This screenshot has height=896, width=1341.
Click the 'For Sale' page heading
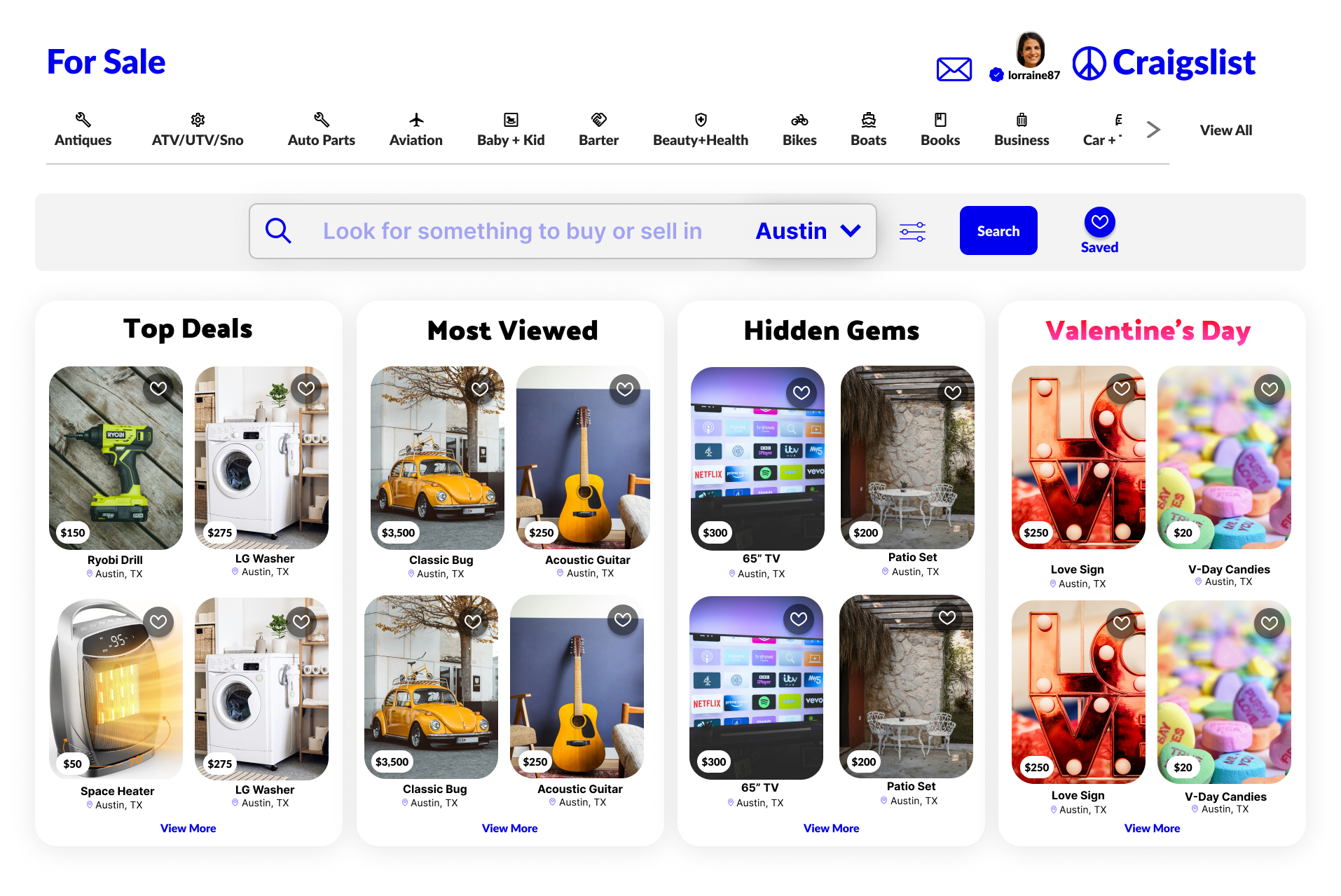(106, 62)
